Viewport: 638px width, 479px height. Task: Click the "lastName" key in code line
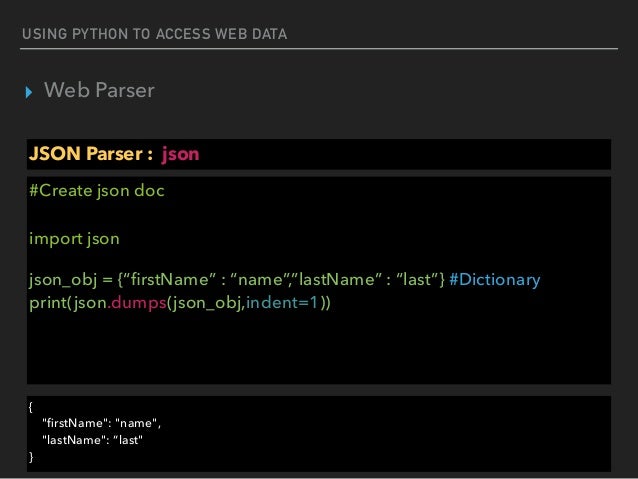click(338, 279)
